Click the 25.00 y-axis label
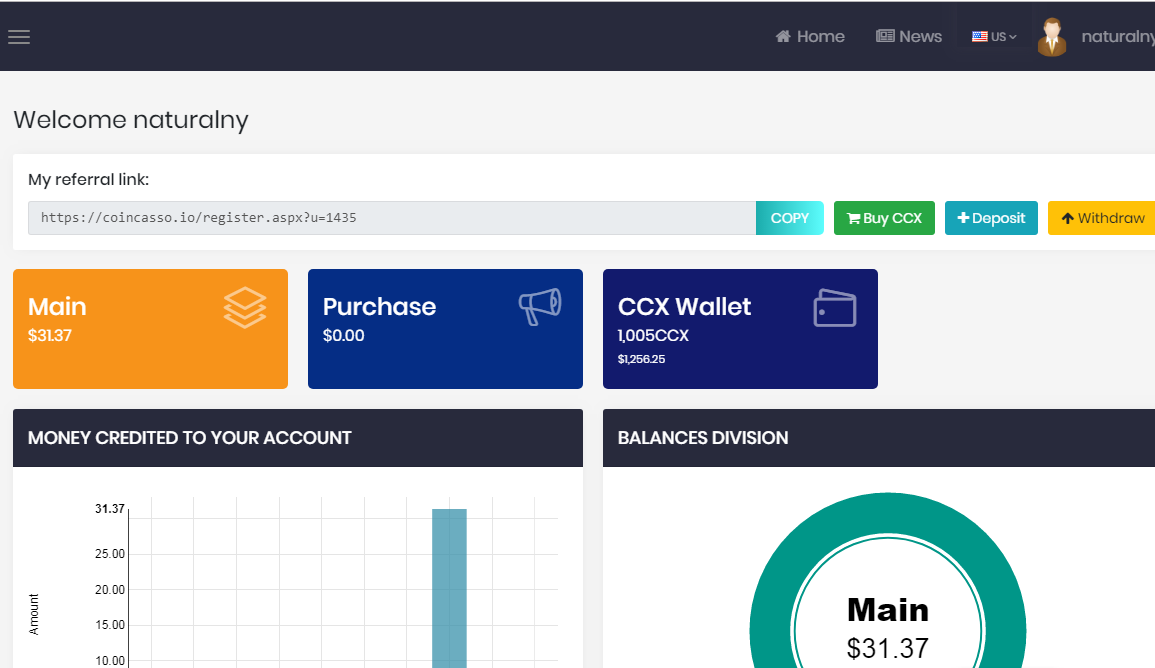 110,554
